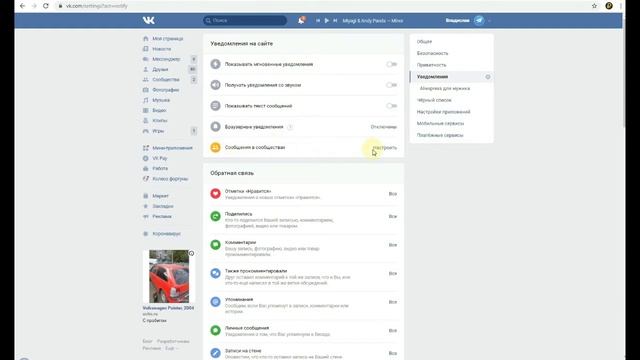
Task: Open the Чёрный список settings section
Action: [434, 100]
